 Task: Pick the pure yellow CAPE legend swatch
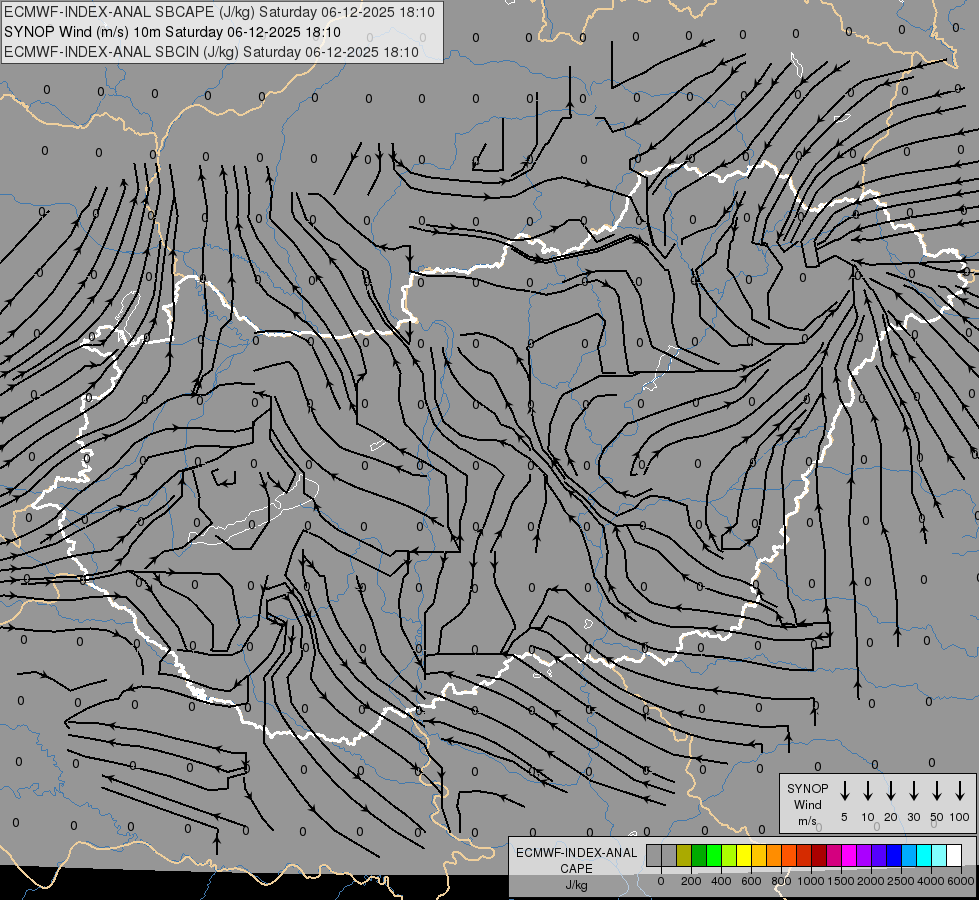pos(744,855)
